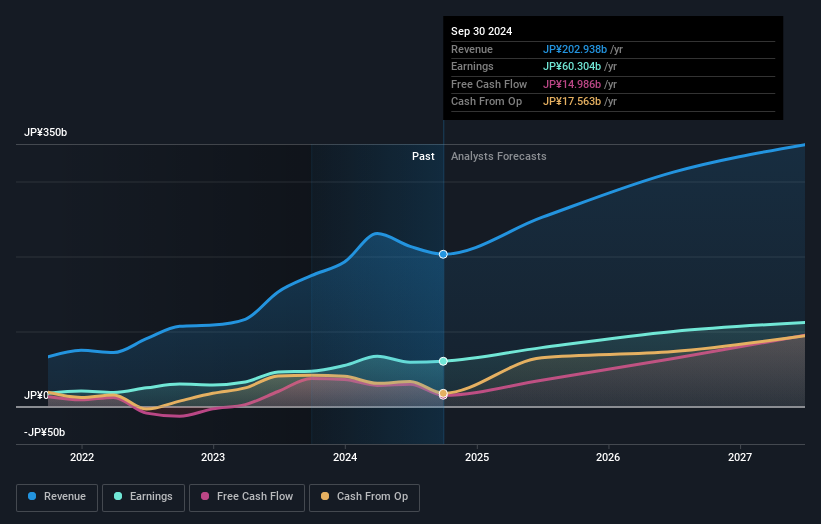Viewport: 821px width, 524px height.
Task: Toggle the Cash From Op legend button
Action: [364, 497]
